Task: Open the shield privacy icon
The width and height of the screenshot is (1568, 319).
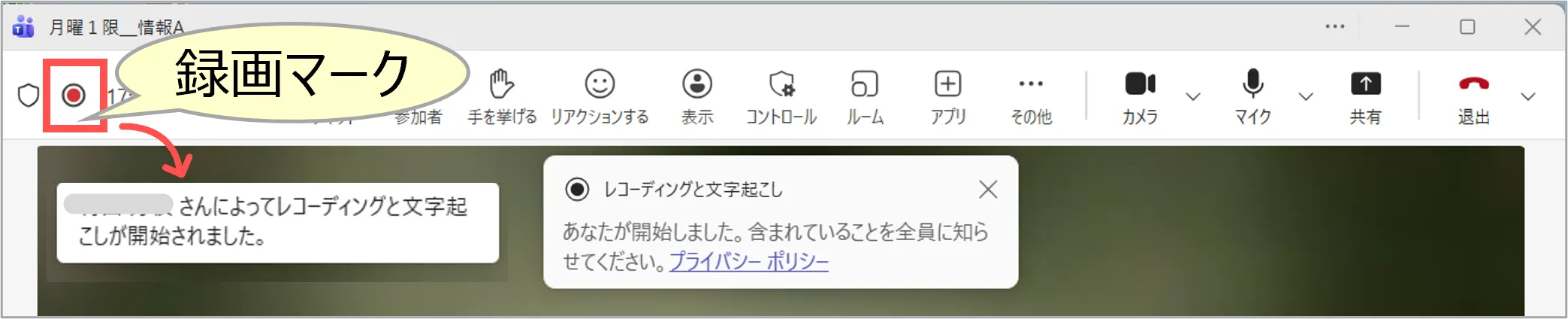Action: coord(29,96)
